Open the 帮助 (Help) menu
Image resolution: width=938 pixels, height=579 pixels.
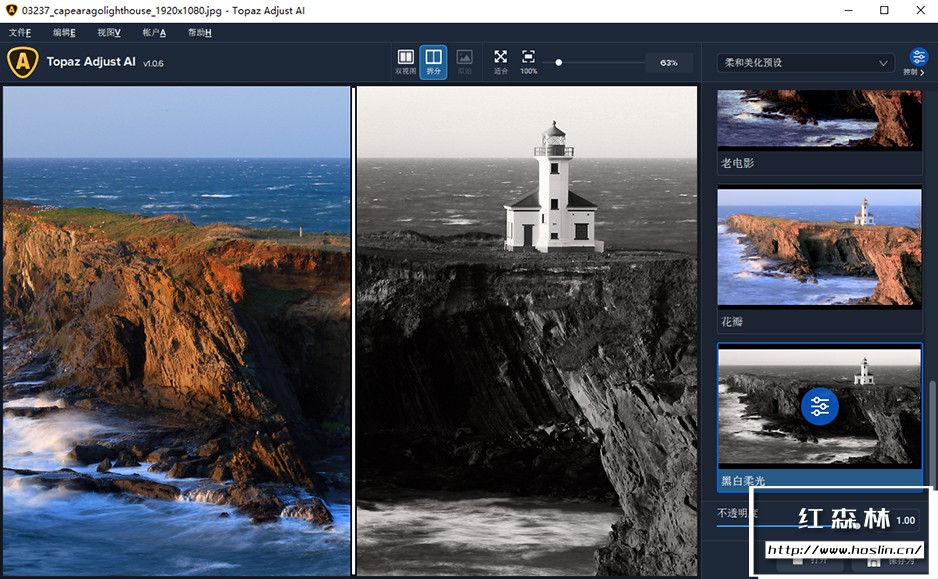click(x=199, y=33)
